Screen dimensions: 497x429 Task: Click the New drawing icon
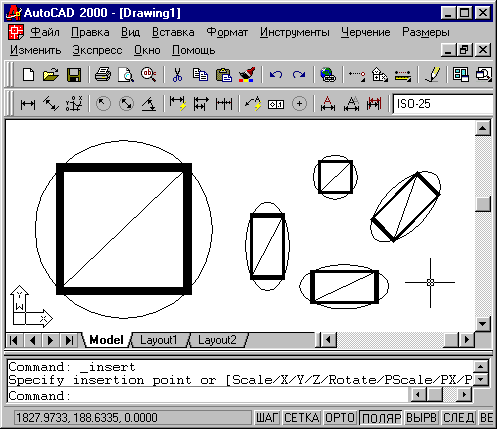point(28,75)
